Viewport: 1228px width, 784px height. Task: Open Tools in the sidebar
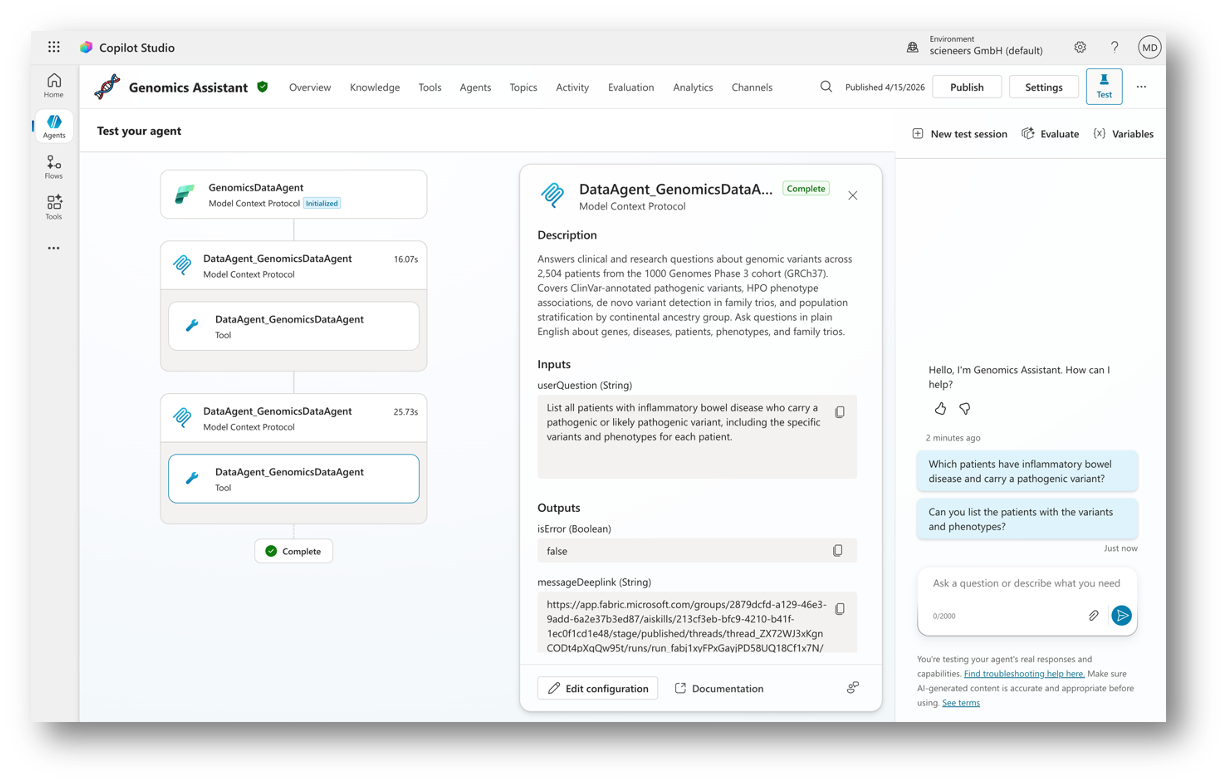54,207
